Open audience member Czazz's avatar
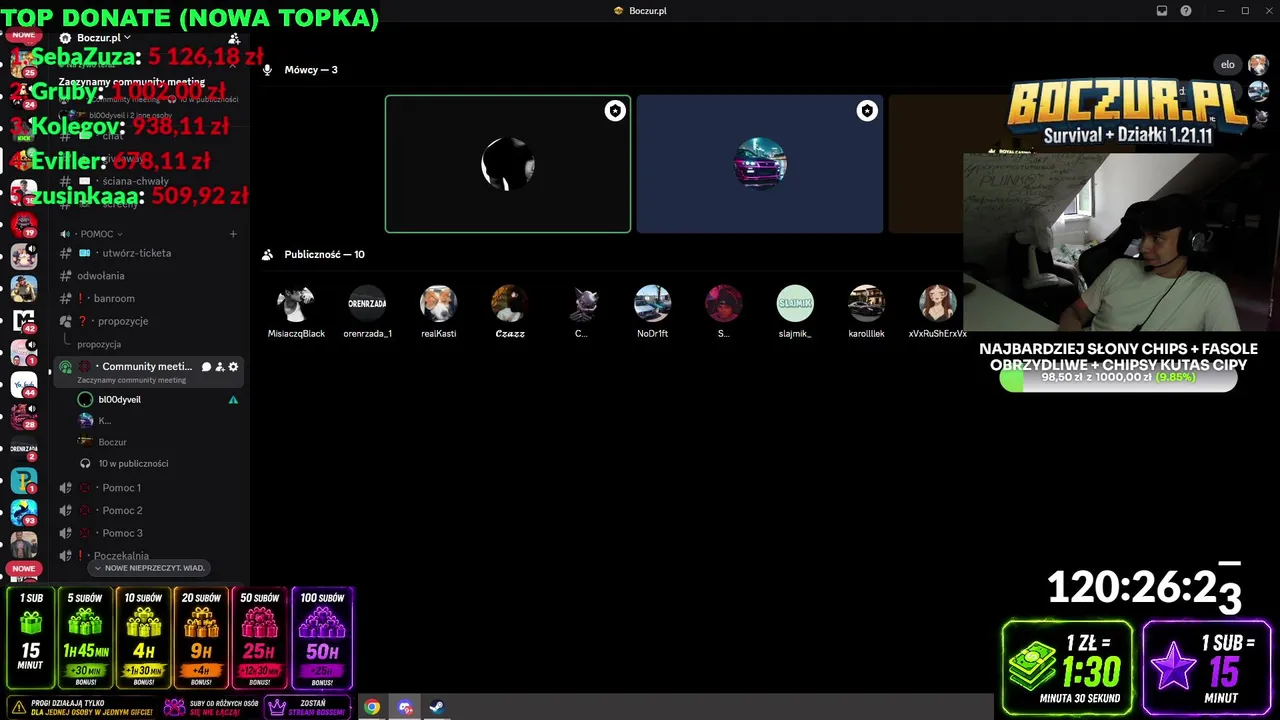 tap(509, 303)
